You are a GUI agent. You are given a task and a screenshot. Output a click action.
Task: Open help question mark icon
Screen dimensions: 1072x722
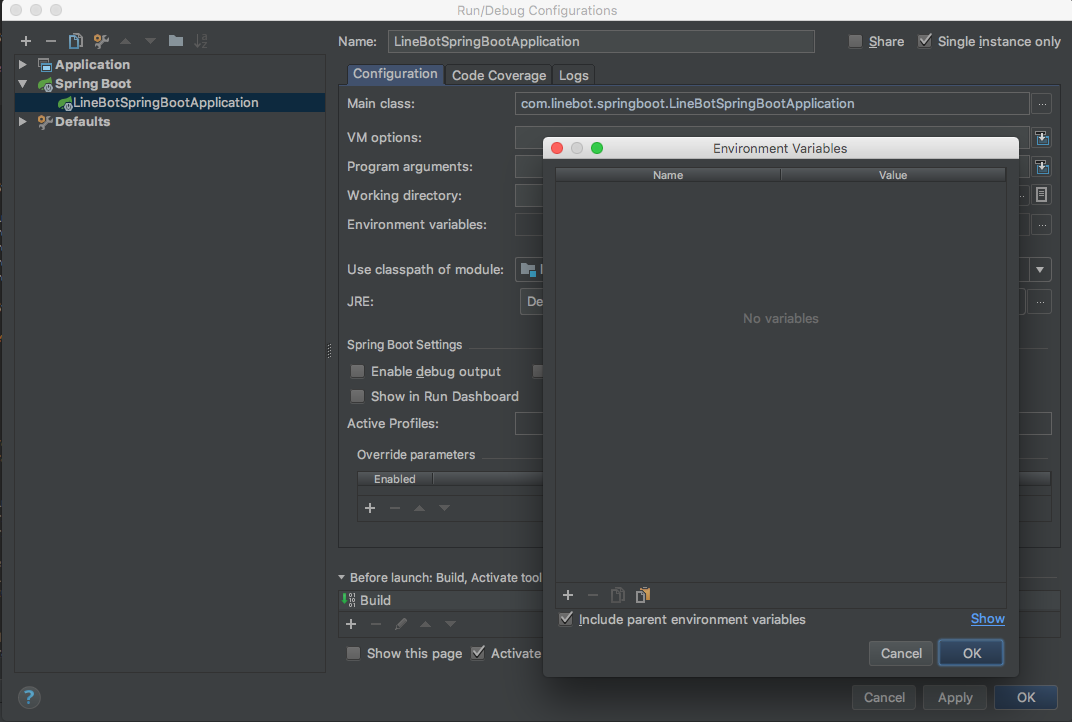tap(29, 697)
